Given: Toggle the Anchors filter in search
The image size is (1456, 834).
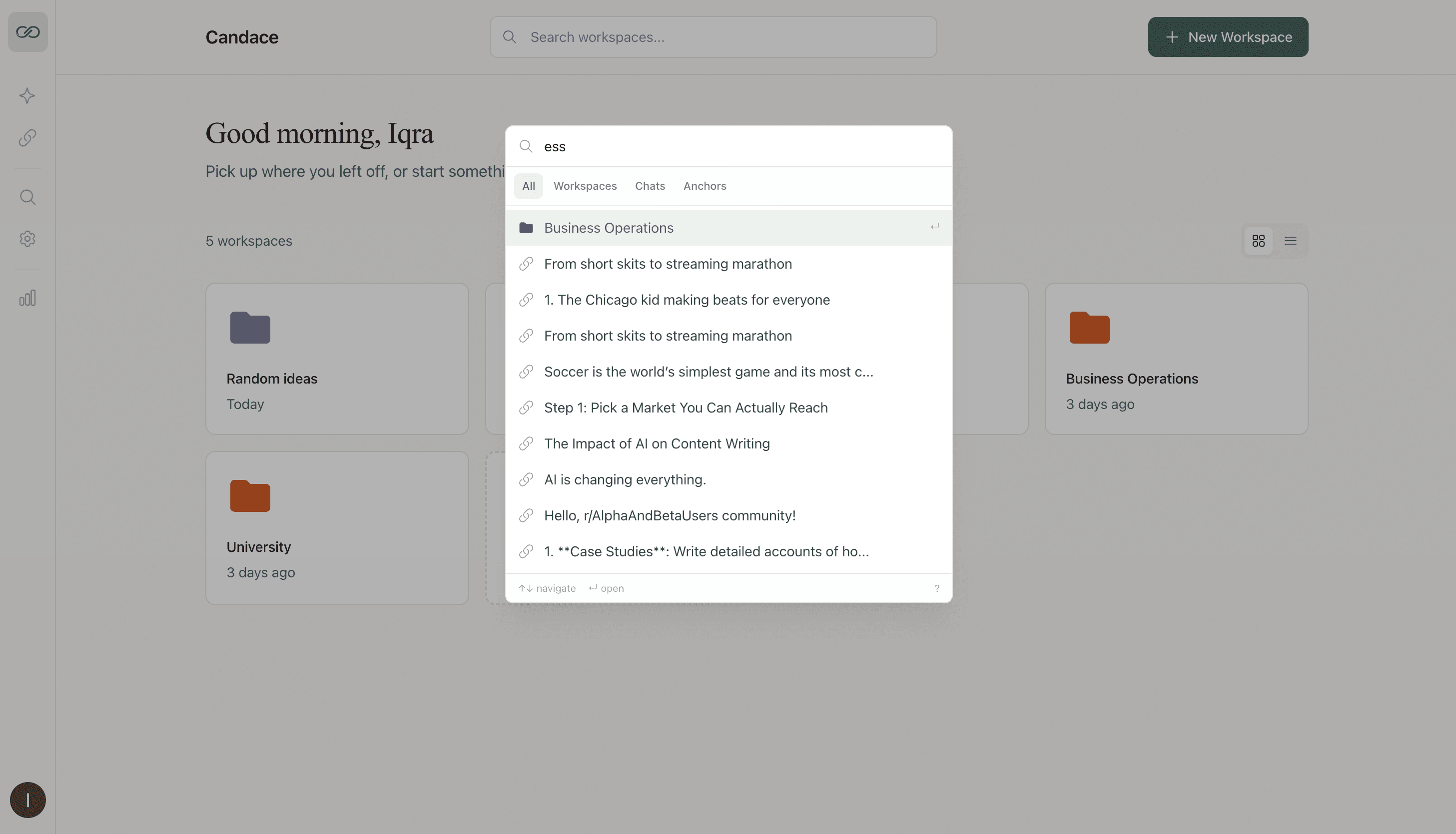Looking at the screenshot, I should tap(704, 186).
